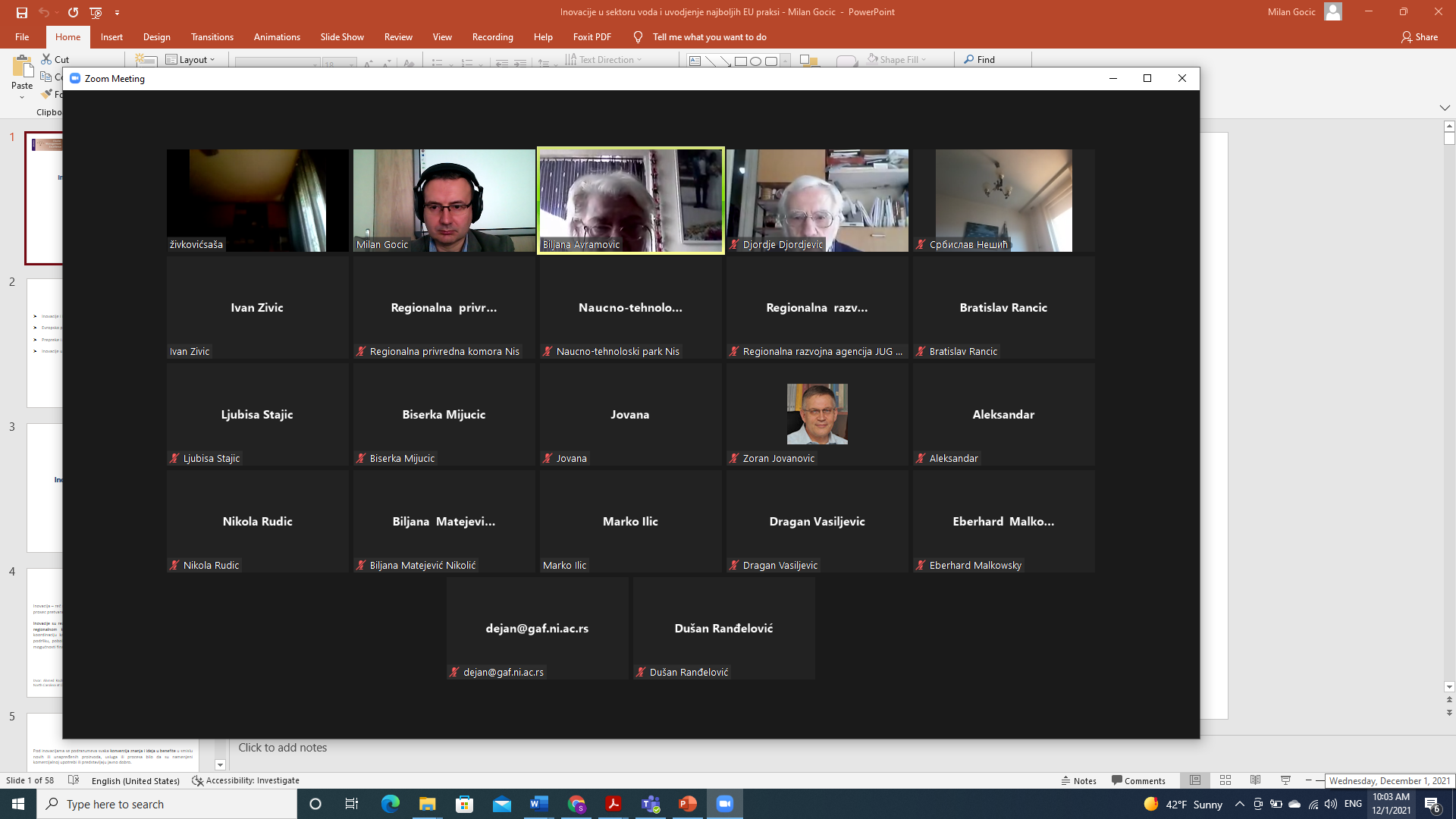Screen dimensions: 1456x819
Task: Click slide panel scroll down arrow
Action: tap(221, 765)
